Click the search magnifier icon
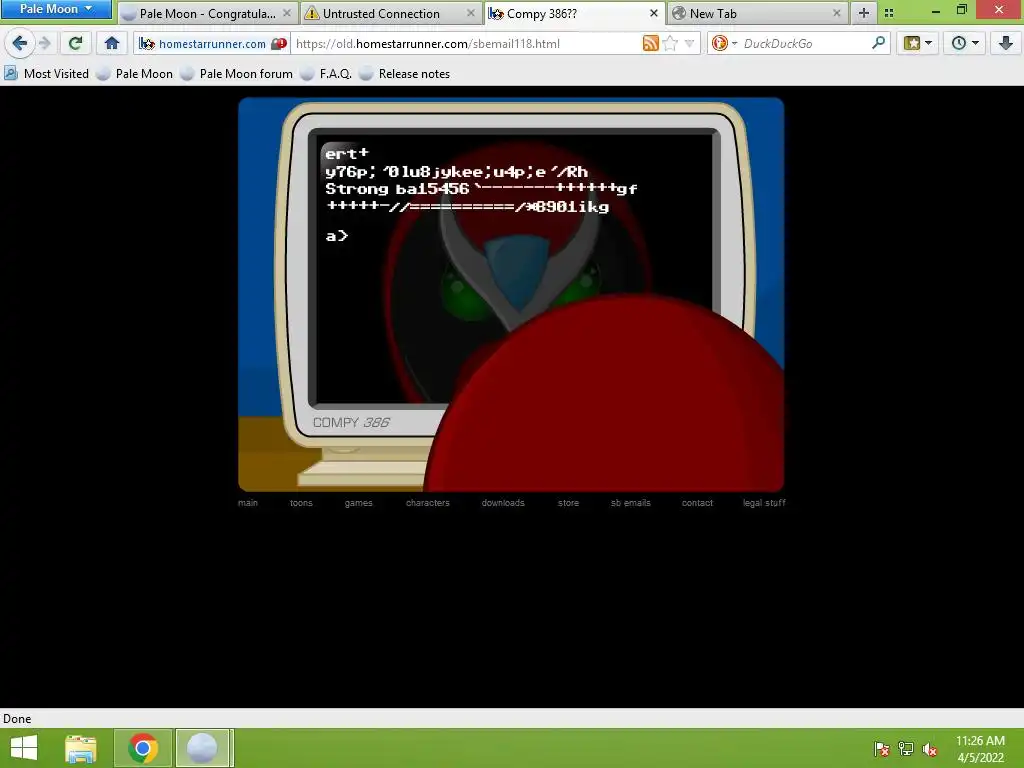The image size is (1024, 768). pos(879,44)
